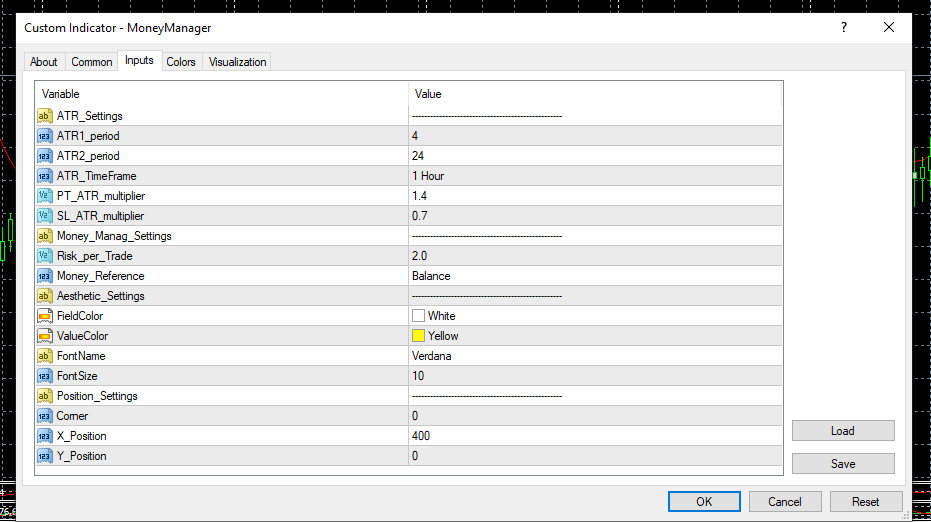Select the Aesthetic_Settings variable name
Image resolution: width=931 pixels, height=522 pixels.
pyautogui.click(x=100, y=296)
